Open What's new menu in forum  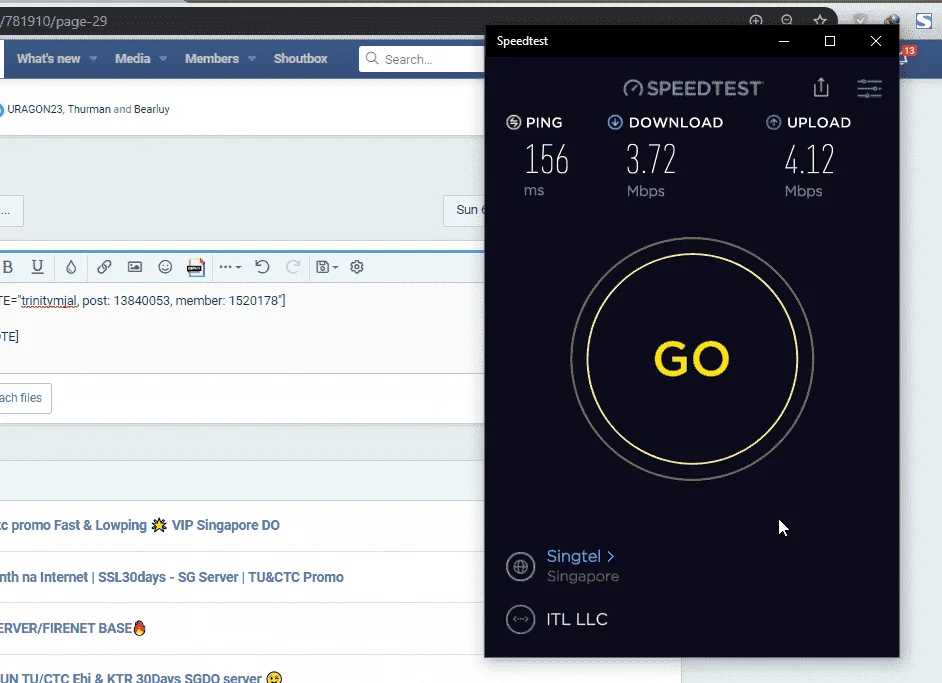pyautogui.click(x=49, y=58)
